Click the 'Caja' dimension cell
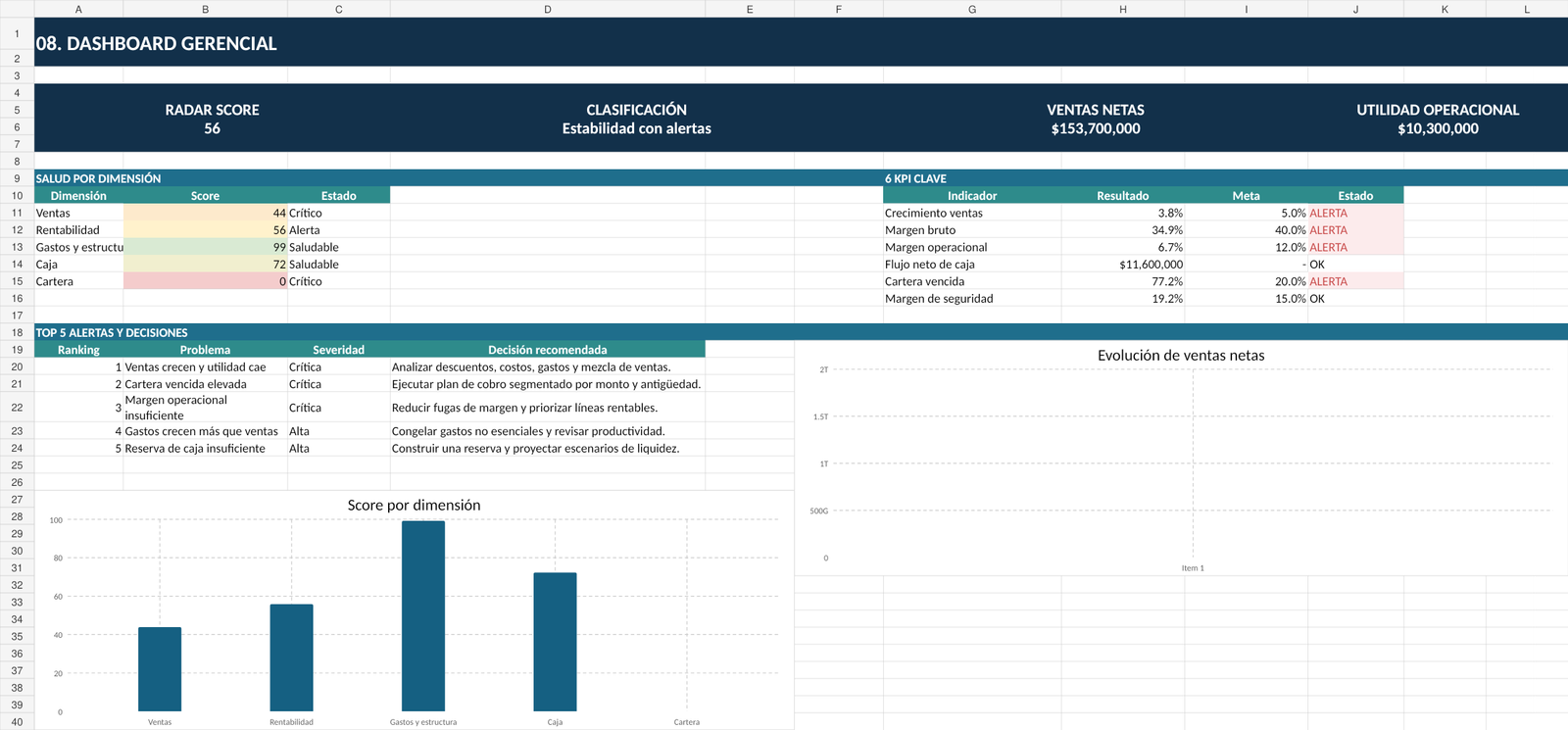The image size is (1568, 730). (x=78, y=265)
